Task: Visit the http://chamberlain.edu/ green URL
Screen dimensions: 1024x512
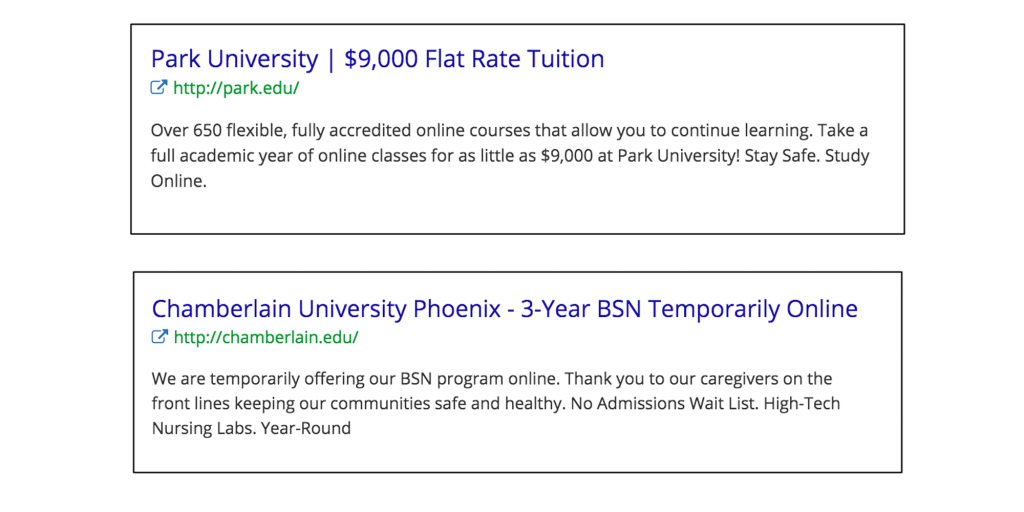Action: point(266,338)
